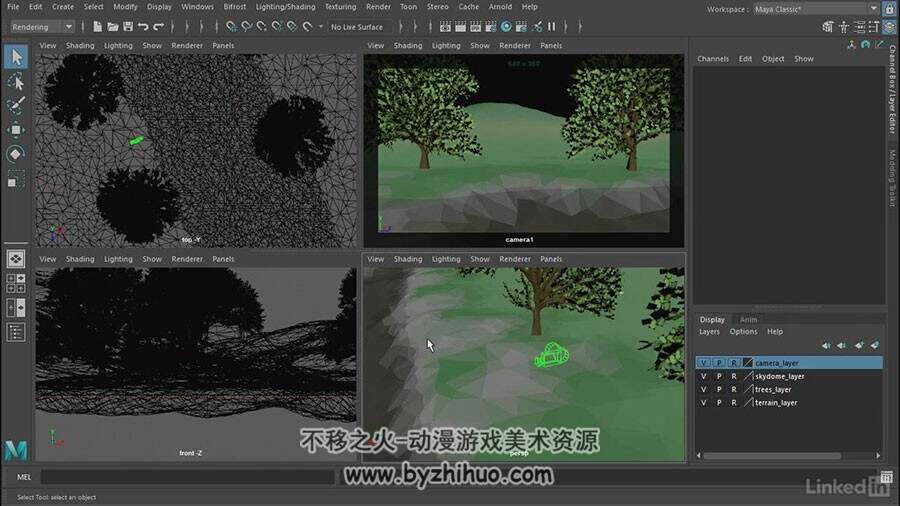Activate the Lasso select tool
This screenshot has height=506, width=900.
(x=15, y=82)
